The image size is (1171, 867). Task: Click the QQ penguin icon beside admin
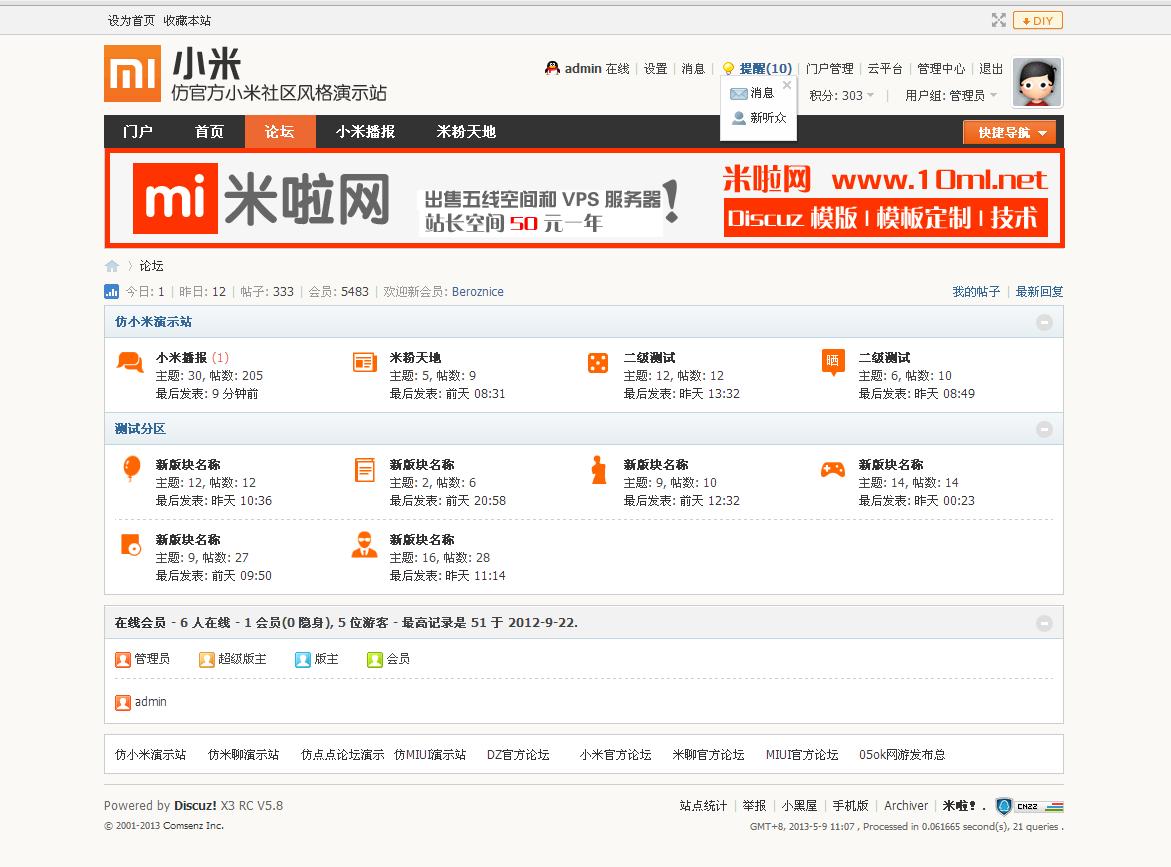pos(552,68)
